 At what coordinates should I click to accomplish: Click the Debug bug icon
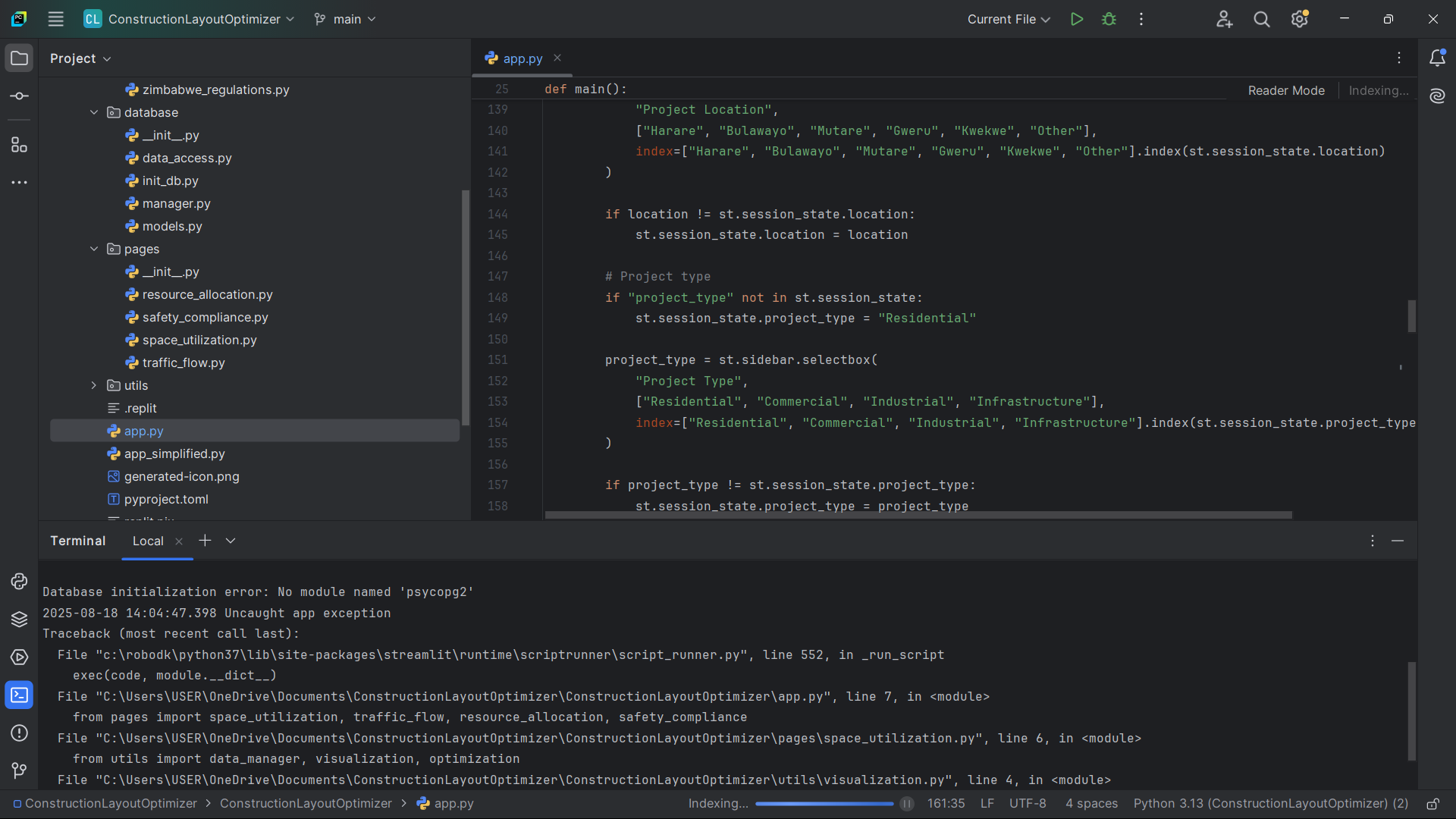1109,19
